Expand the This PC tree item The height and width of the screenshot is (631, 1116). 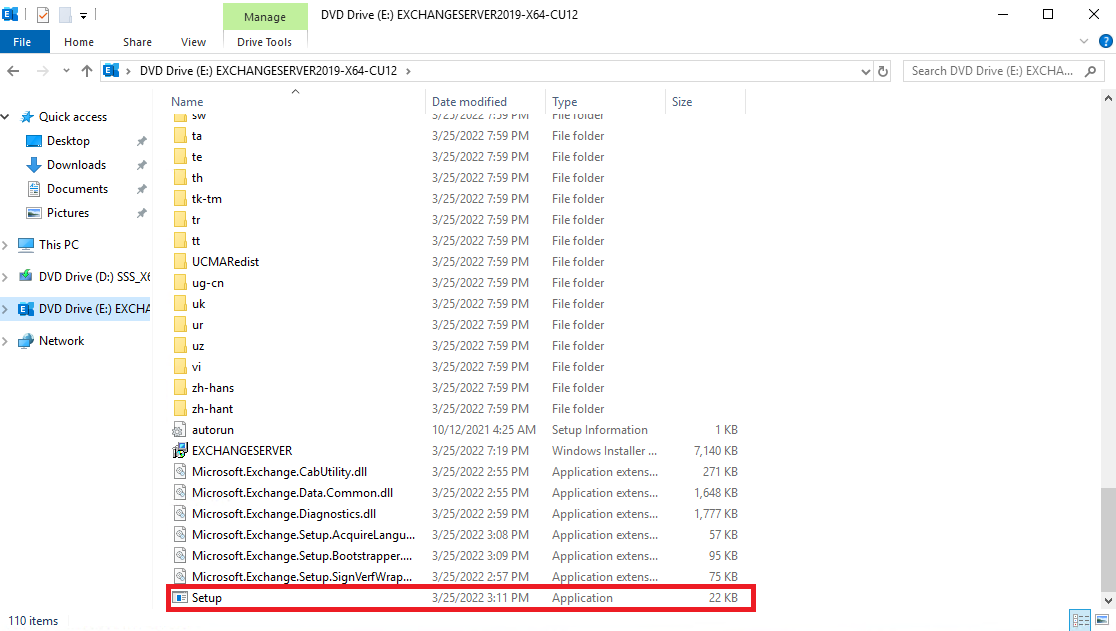(8, 244)
